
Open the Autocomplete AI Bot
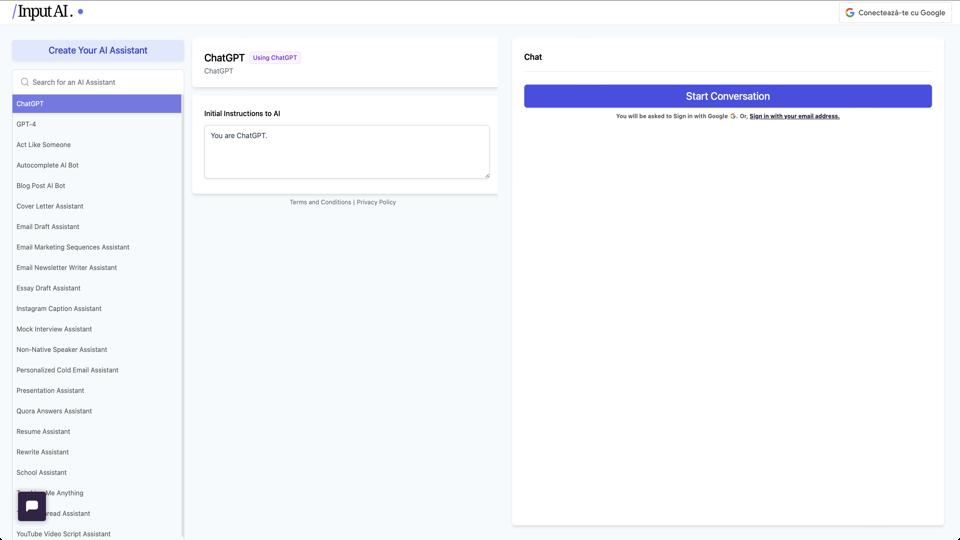[48, 165]
